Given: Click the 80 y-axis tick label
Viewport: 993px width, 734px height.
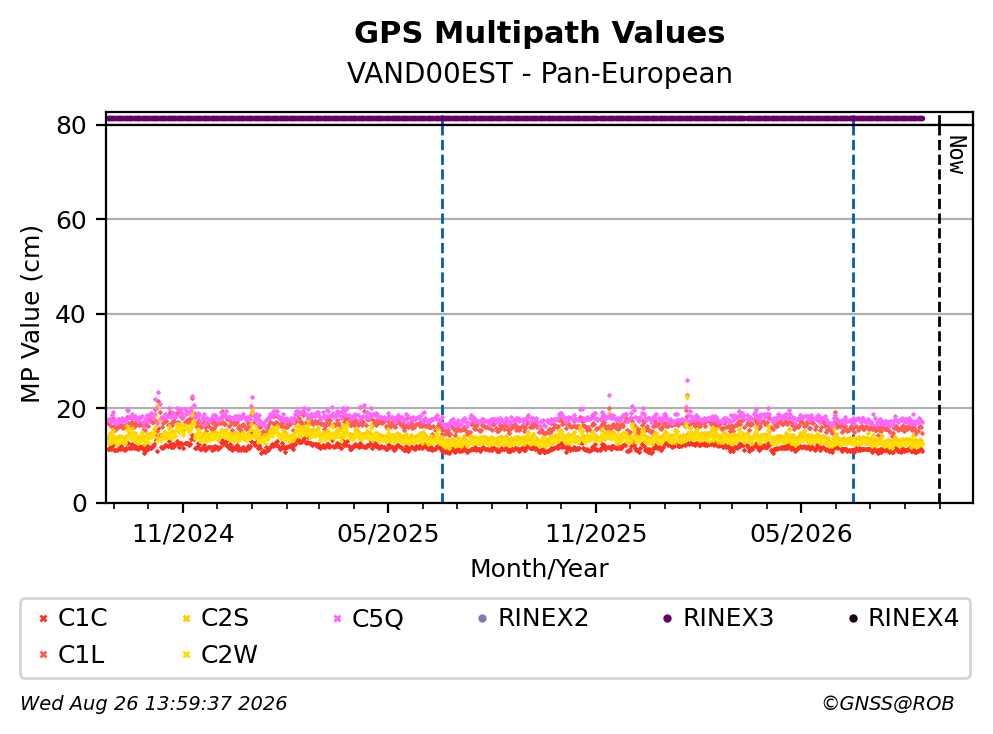Looking at the screenshot, I should click(71, 125).
